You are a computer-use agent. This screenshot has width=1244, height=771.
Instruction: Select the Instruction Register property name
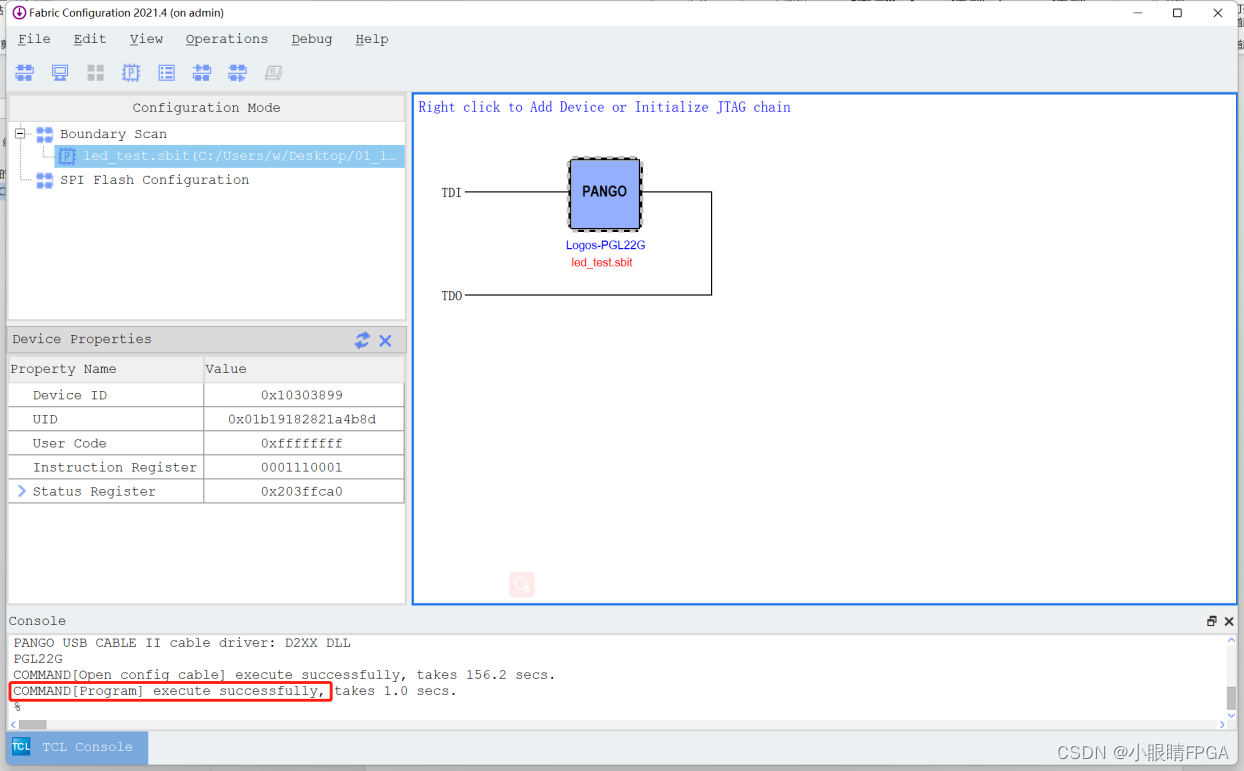point(115,467)
